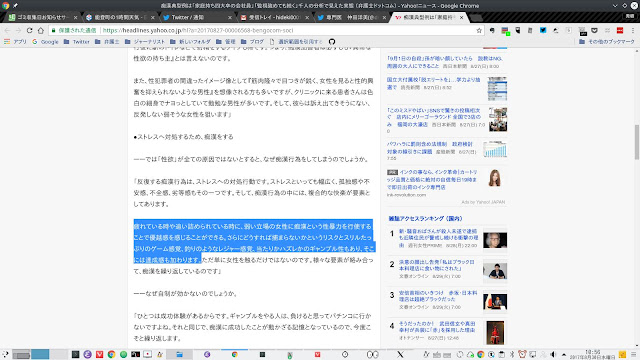Click the clock showing 10:56
The image size is (640, 360).
[x=592, y=354]
